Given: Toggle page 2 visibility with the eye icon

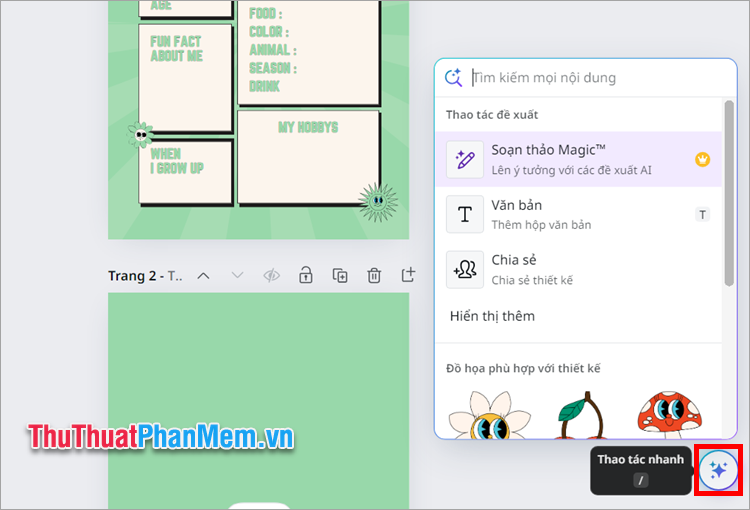Looking at the screenshot, I should pyautogui.click(x=271, y=275).
